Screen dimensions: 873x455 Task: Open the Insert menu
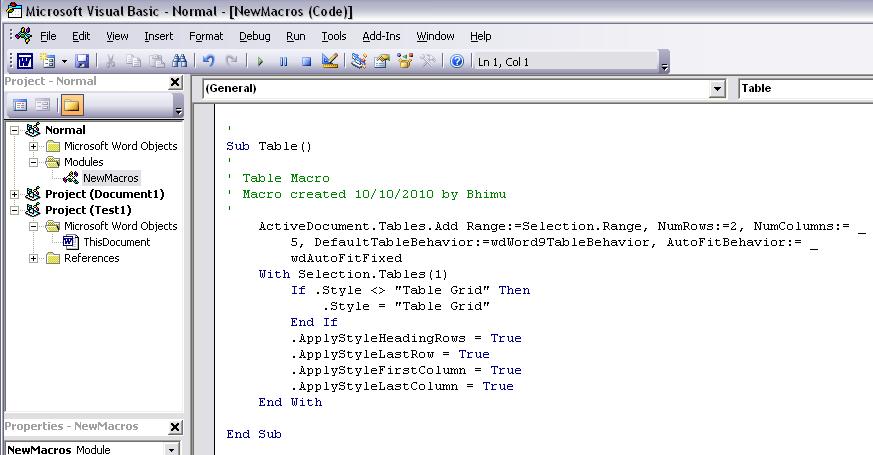coord(159,36)
